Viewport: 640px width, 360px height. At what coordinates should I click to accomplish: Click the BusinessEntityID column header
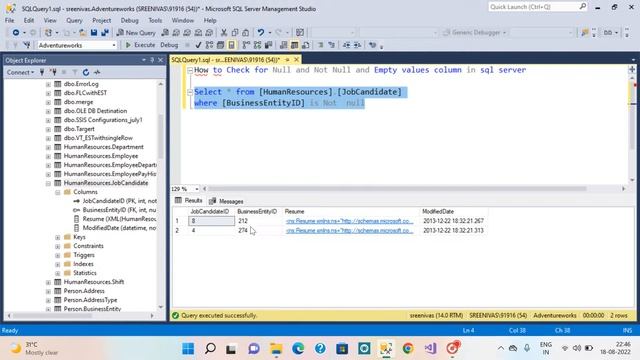pyautogui.click(x=257, y=211)
